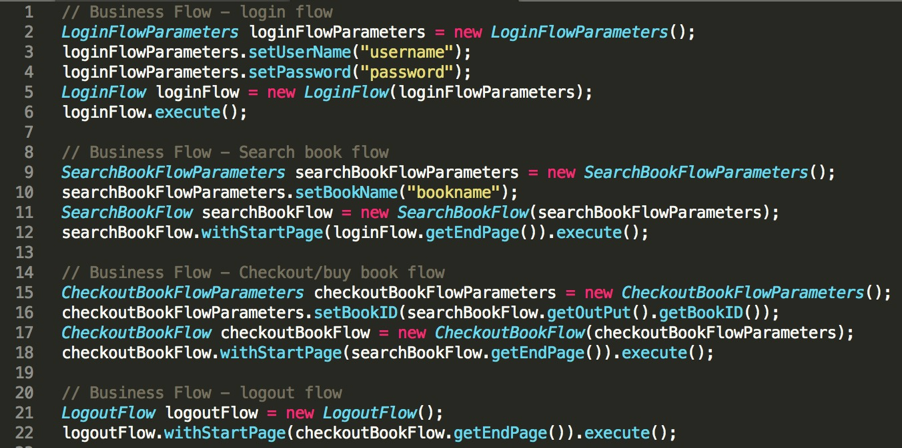
Task: Click the comment about the Checkout/buy book flow
Action: click(x=253, y=272)
